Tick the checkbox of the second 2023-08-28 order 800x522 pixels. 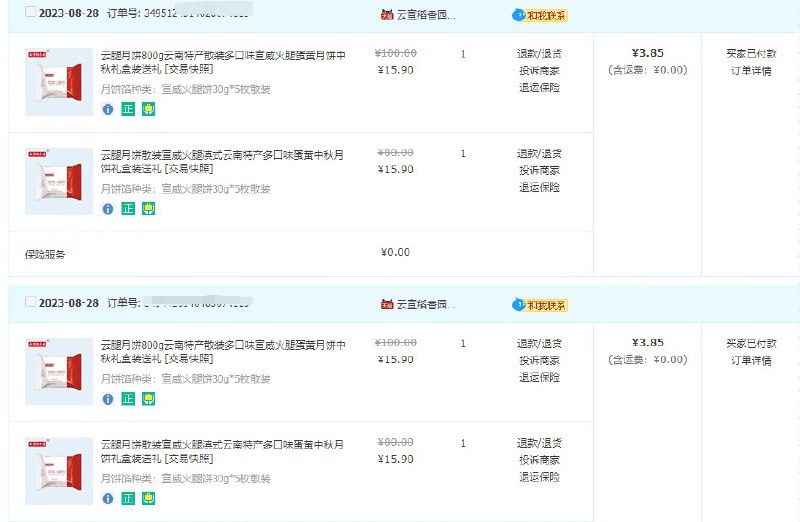(31, 302)
